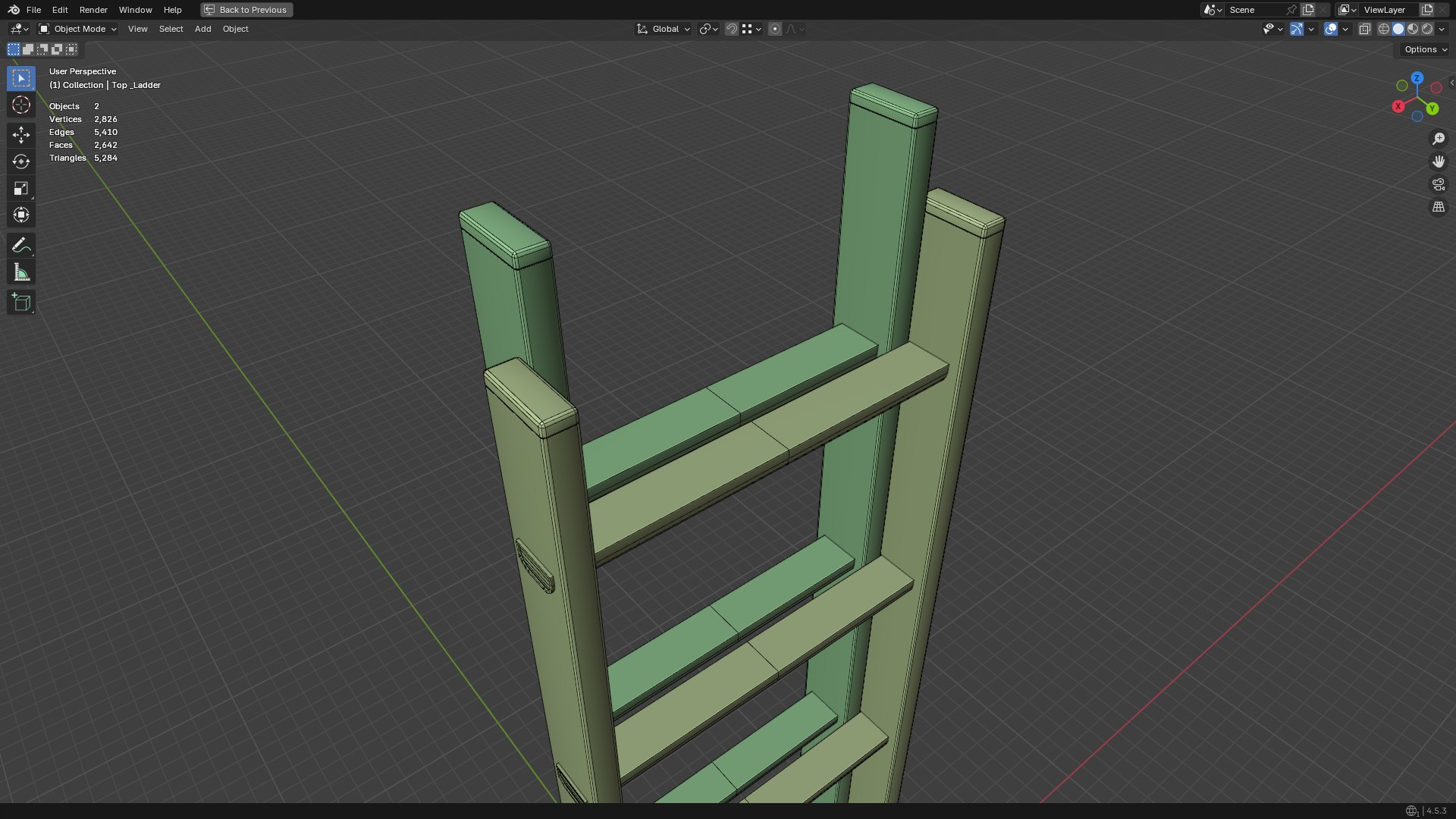The height and width of the screenshot is (819, 1456).
Task: Open the Object Mode dropdown
Action: 78,29
